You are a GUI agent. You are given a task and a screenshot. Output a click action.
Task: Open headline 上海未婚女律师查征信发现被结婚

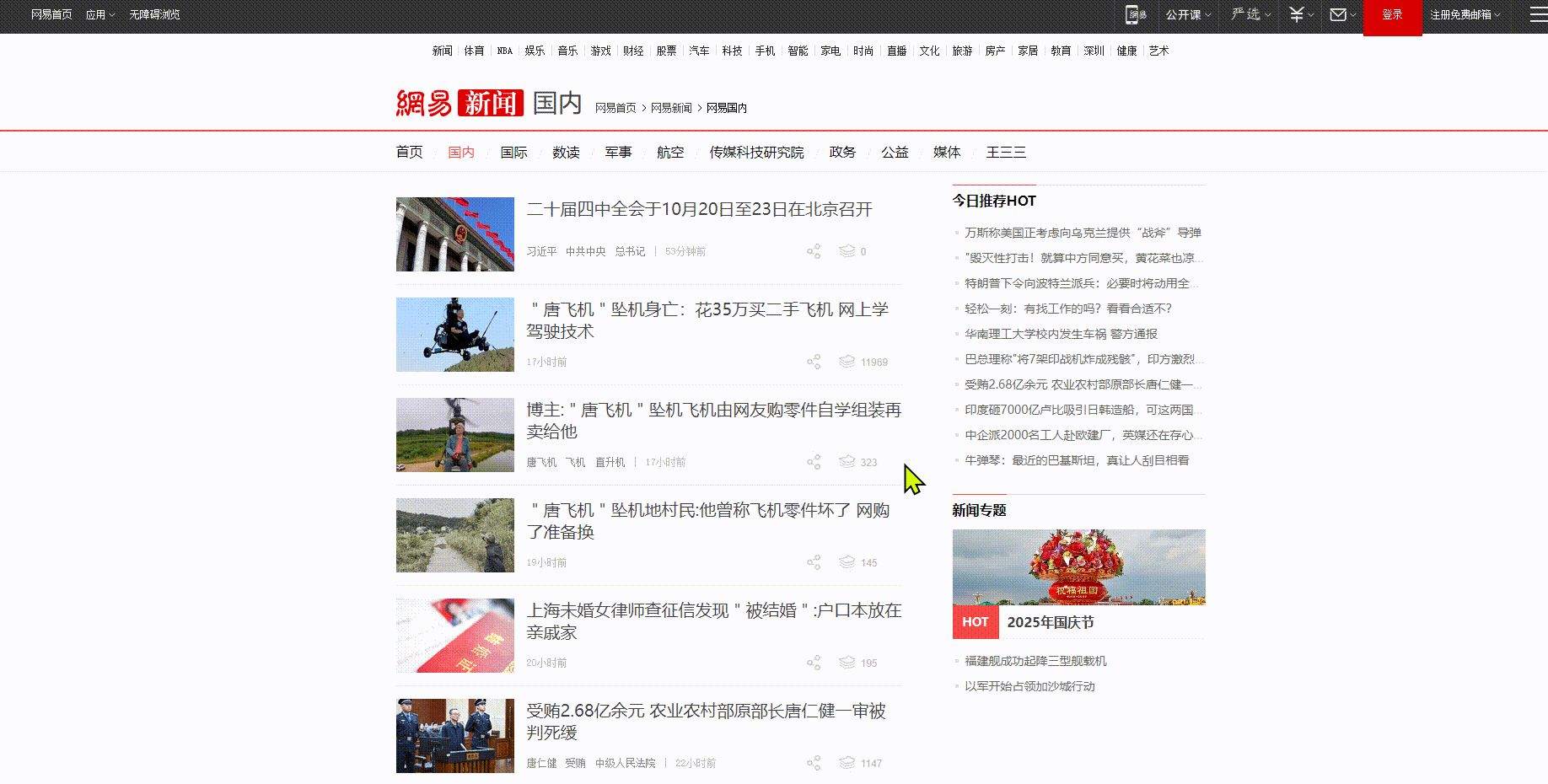713,621
